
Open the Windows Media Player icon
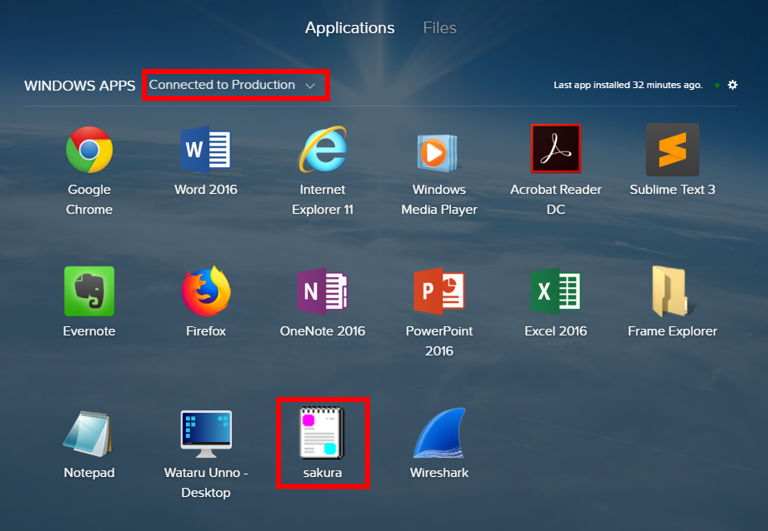(x=437, y=152)
